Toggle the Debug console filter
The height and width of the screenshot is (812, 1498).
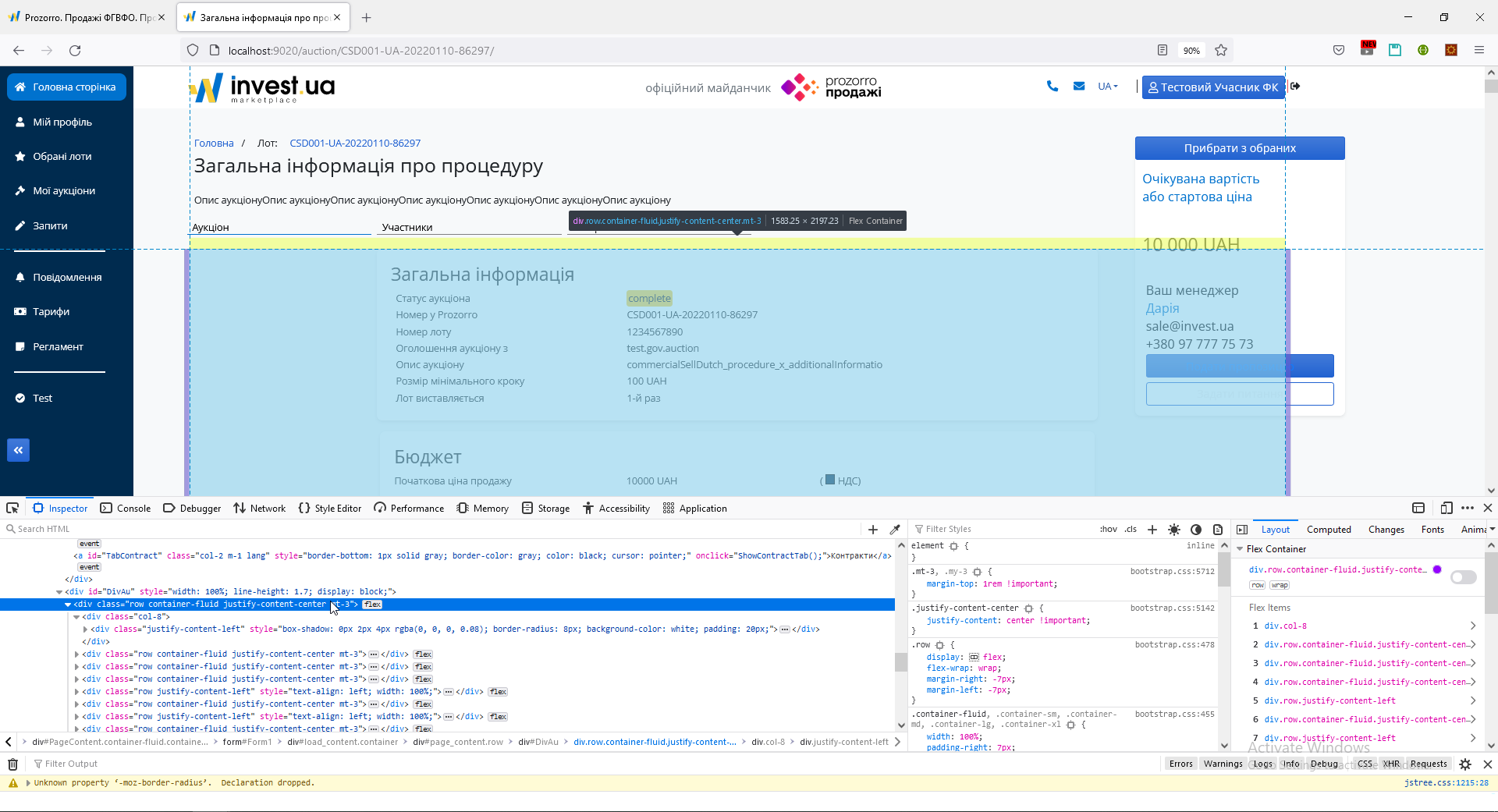(1324, 764)
